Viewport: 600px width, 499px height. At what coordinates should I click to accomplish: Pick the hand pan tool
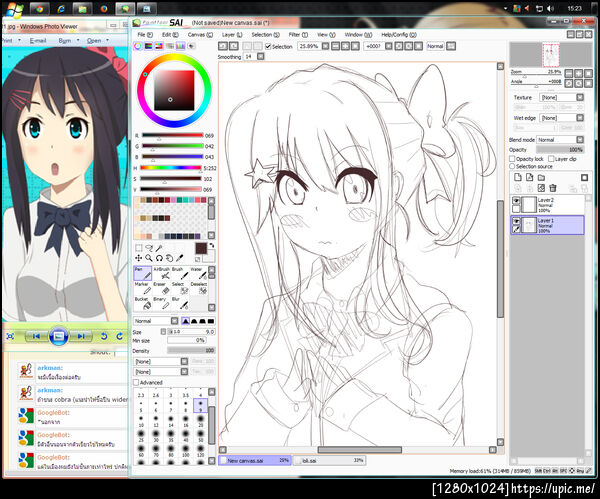[169, 258]
